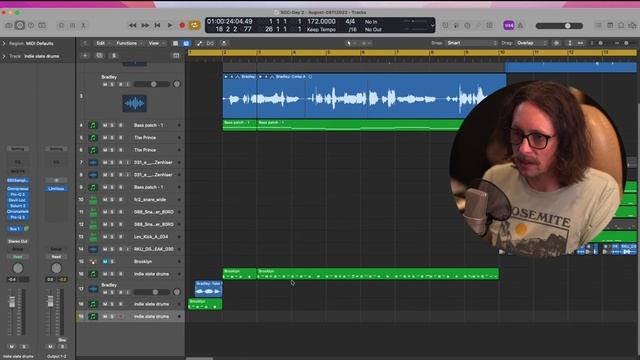Expand the Region inspector disclosure triangle
Image resolution: width=640 pixels, height=360 pixels.
pos(4,43)
